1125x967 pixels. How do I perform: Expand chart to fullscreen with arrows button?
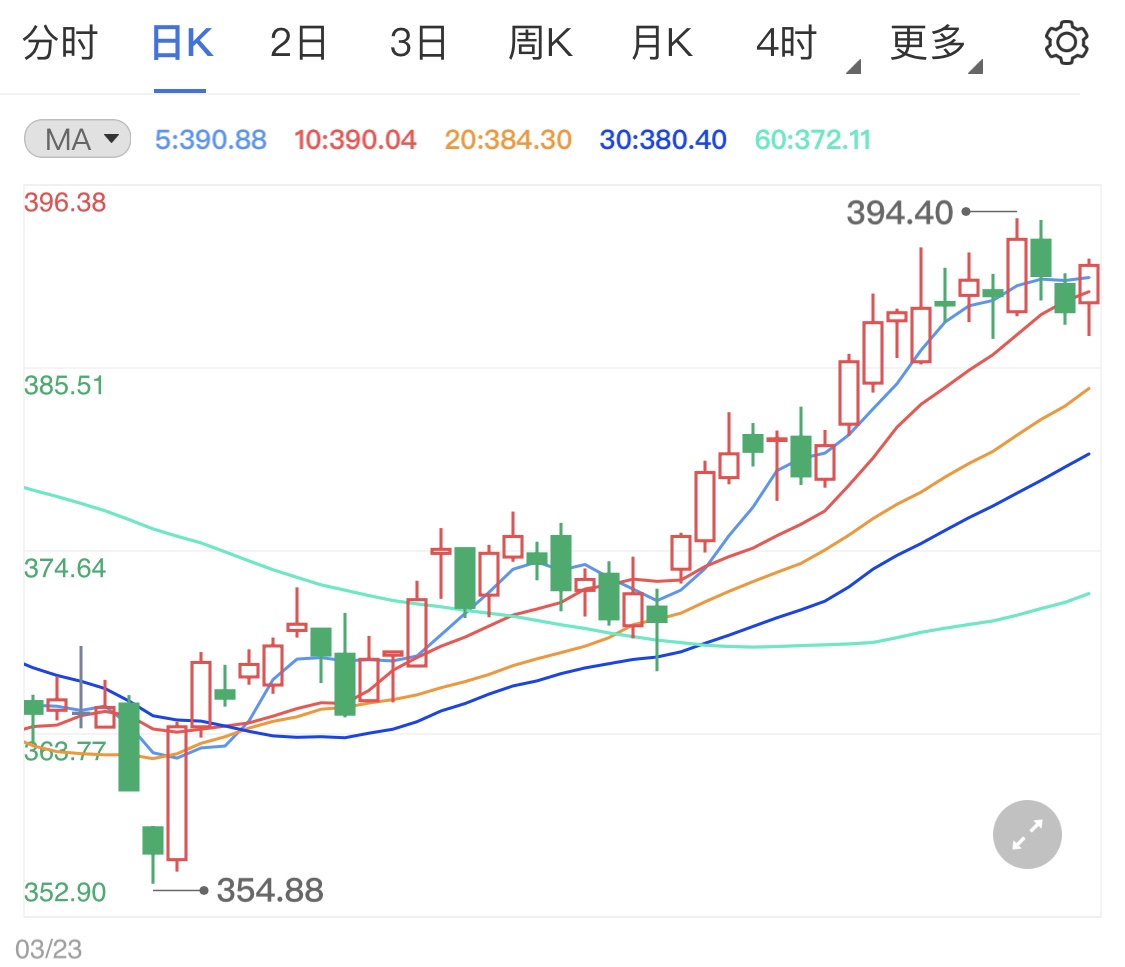coord(1027,834)
